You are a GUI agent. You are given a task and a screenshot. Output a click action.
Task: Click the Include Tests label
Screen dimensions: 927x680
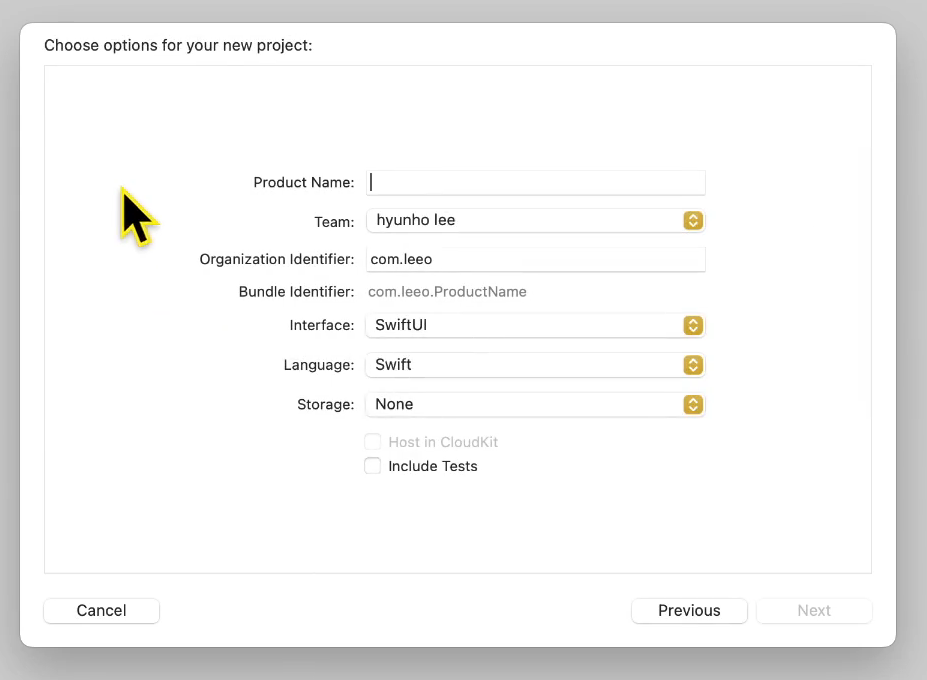tap(433, 465)
